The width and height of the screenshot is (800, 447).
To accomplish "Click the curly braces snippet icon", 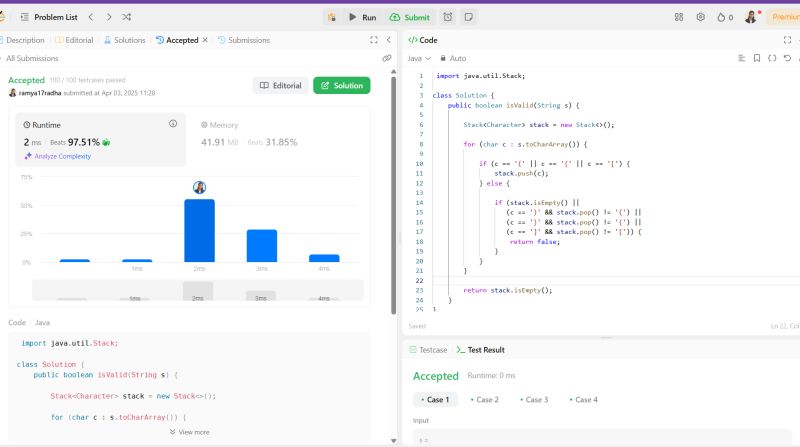I will (772, 58).
